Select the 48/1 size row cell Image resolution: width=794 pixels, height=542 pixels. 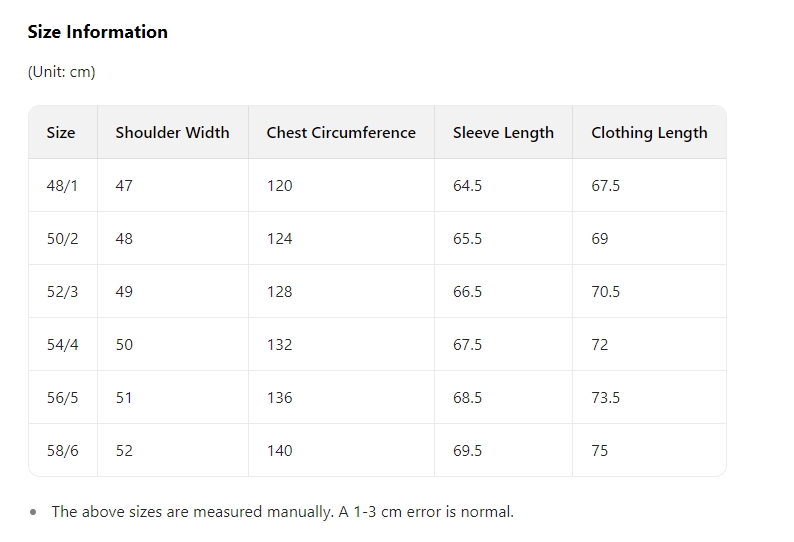pyautogui.click(x=62, y=185)
